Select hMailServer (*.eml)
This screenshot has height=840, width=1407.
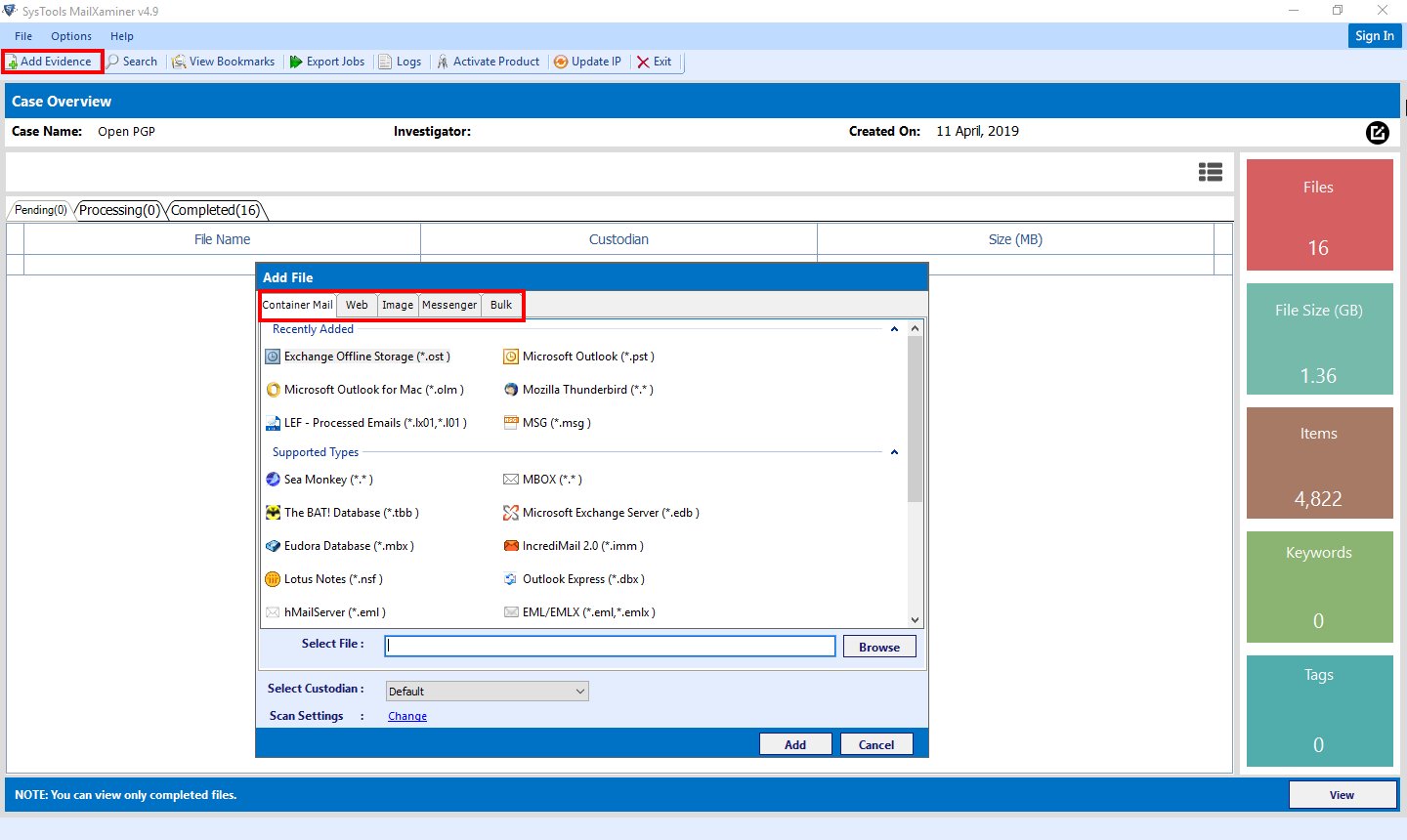[325, 612]
